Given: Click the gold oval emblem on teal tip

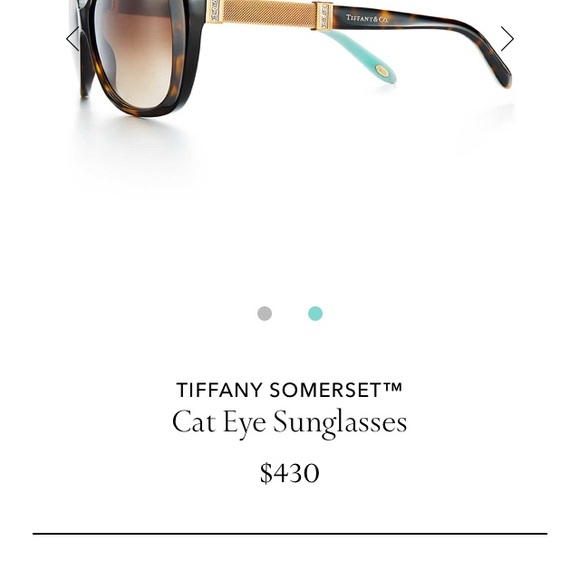Looking at the screenshot, I should tap(382, 70).
